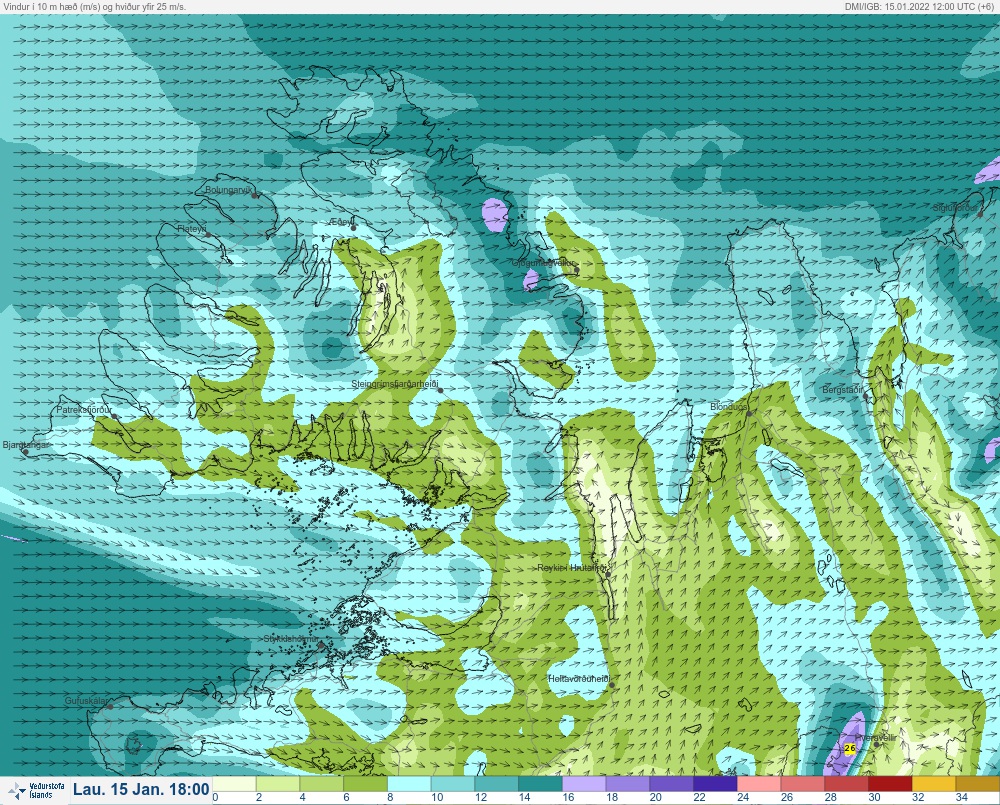
Task: Select the dark indigo 22–24 m/s legend swatch
Action: point(716,784)
